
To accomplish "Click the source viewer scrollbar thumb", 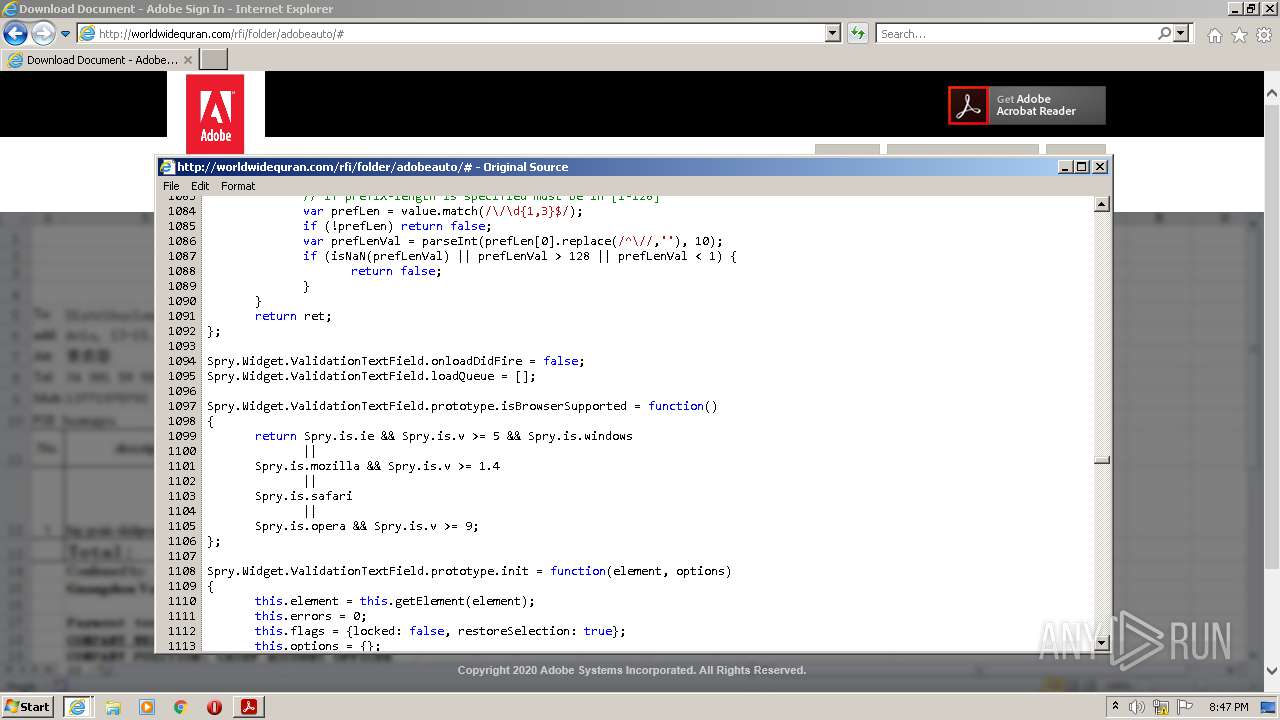I will click(1102, 460).
